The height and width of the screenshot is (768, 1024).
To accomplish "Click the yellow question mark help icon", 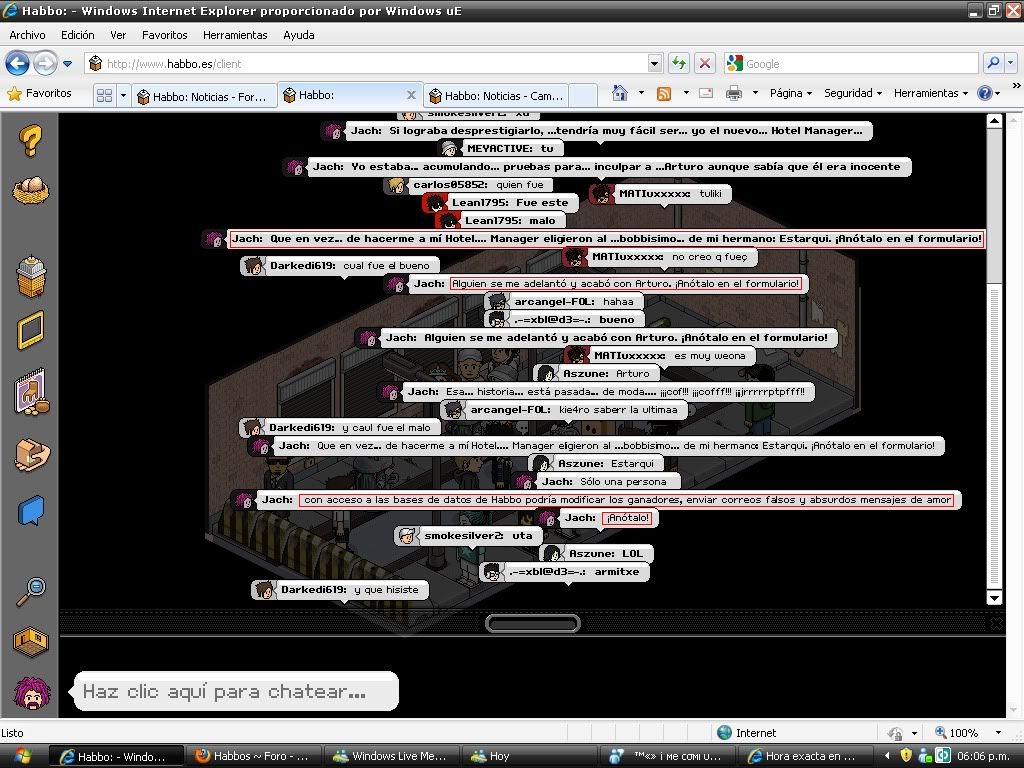I will click(30, 141).
